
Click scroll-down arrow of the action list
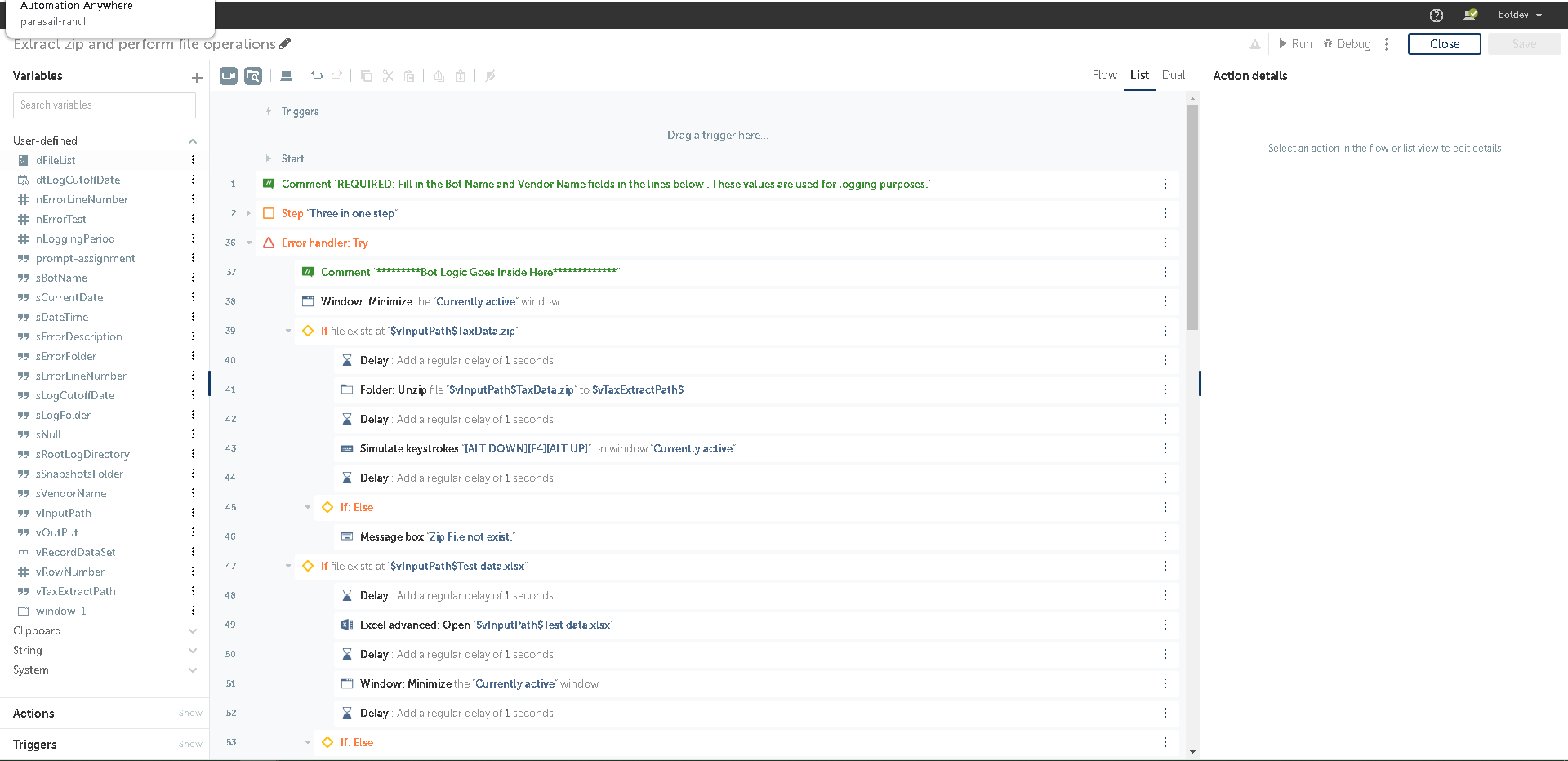pyautogui.click(x=1192, y=752)
